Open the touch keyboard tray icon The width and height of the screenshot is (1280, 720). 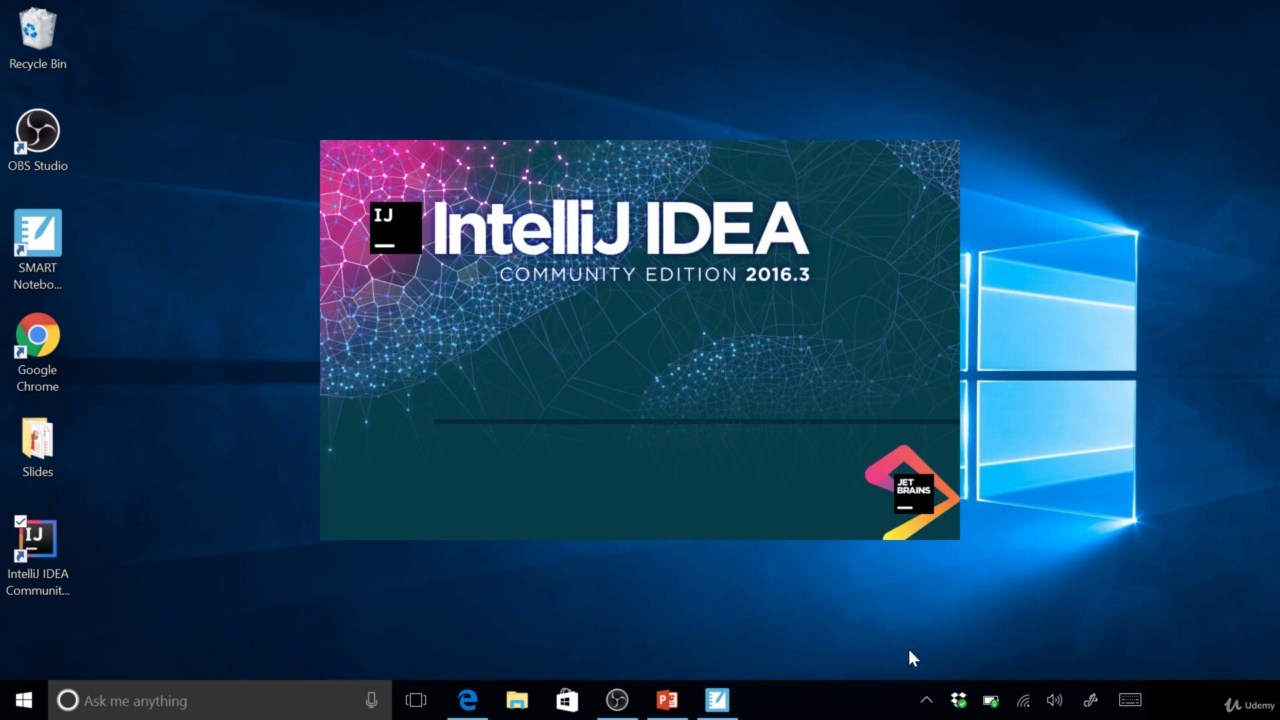point(1130,700)
